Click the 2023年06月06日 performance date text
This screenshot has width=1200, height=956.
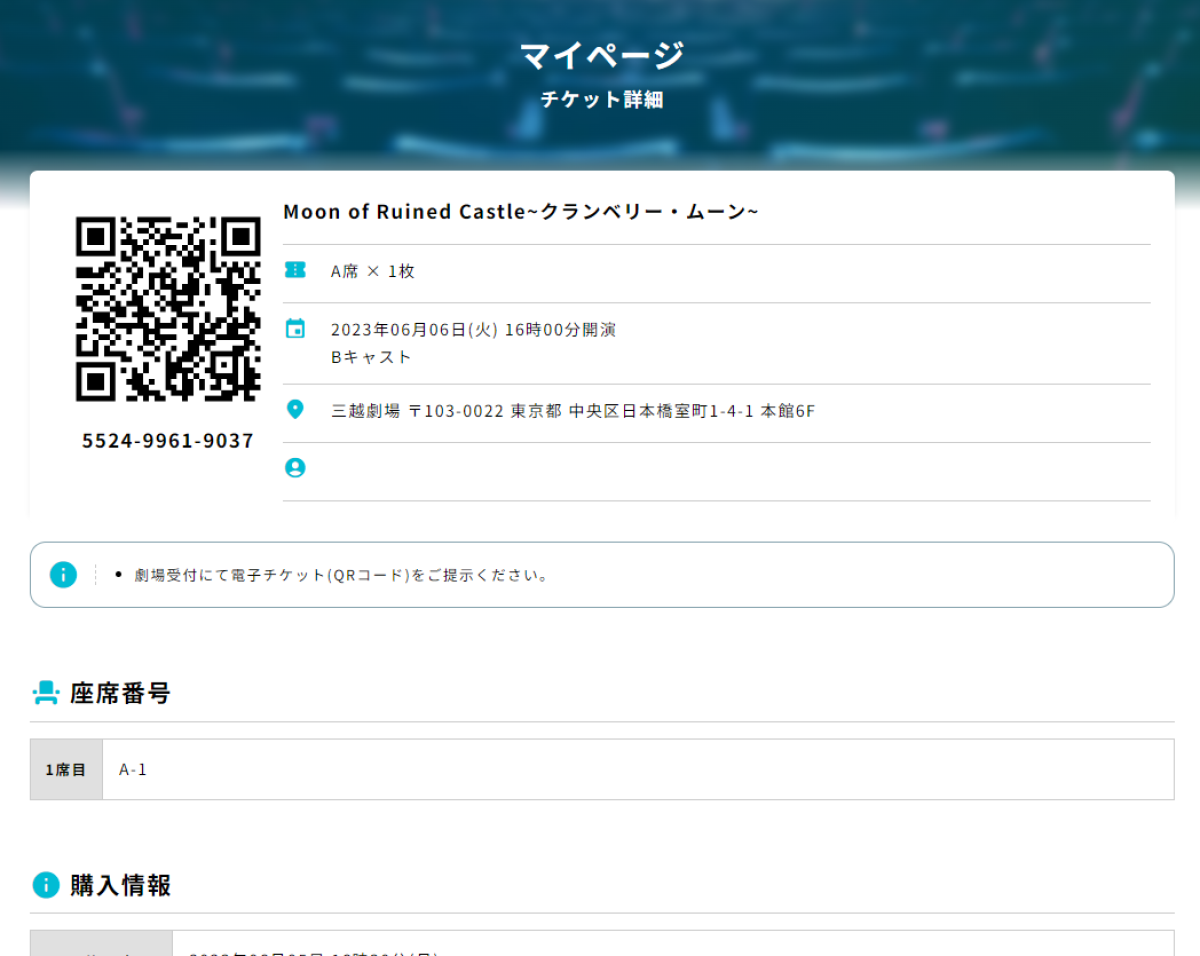pos(473,330)
